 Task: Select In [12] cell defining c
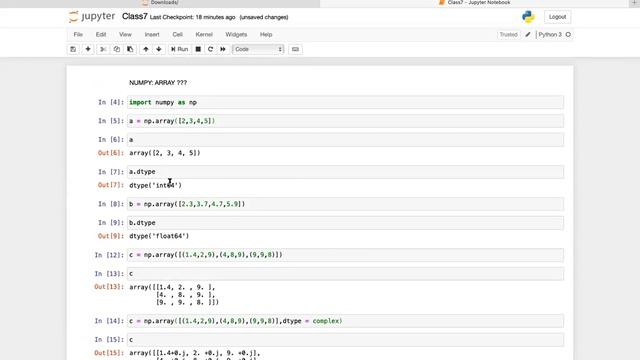pyautogui.click(x=345, y=255)
